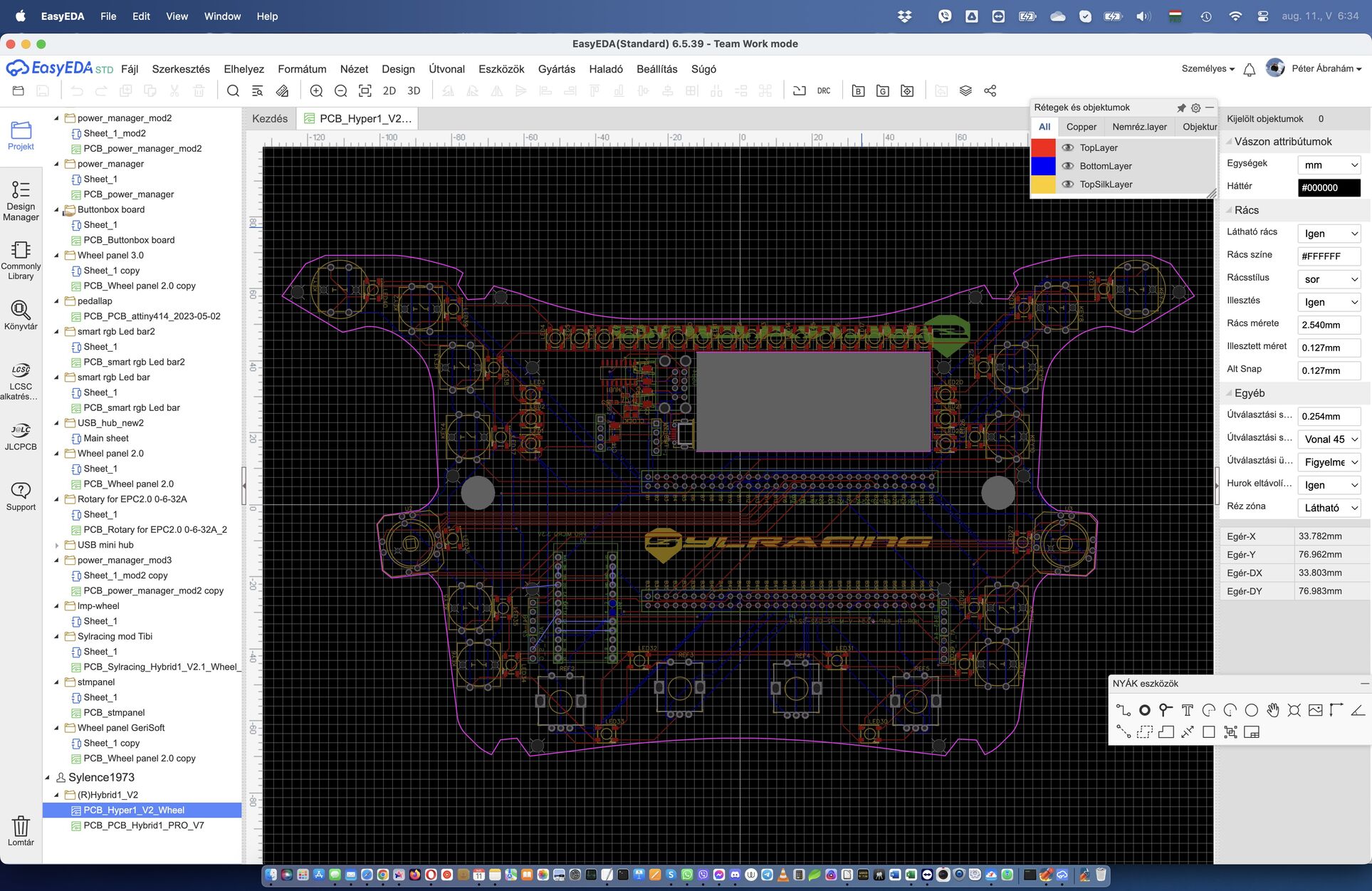
Task: Open the Útvonal menu
Action: click(x=446, y=69)
